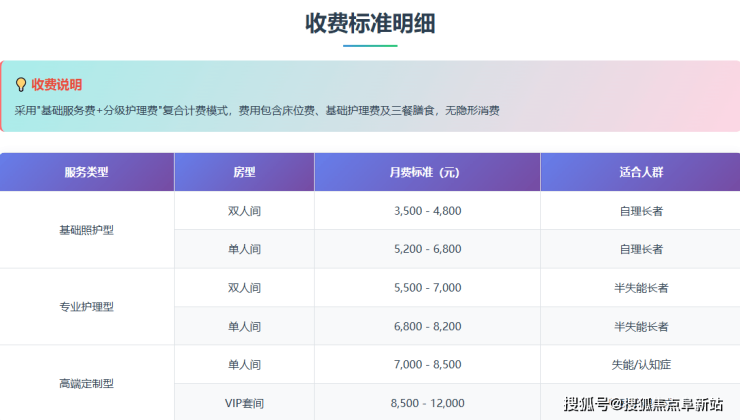
Task: Select the VIP套间 room type cell
Action: (244, 402)
